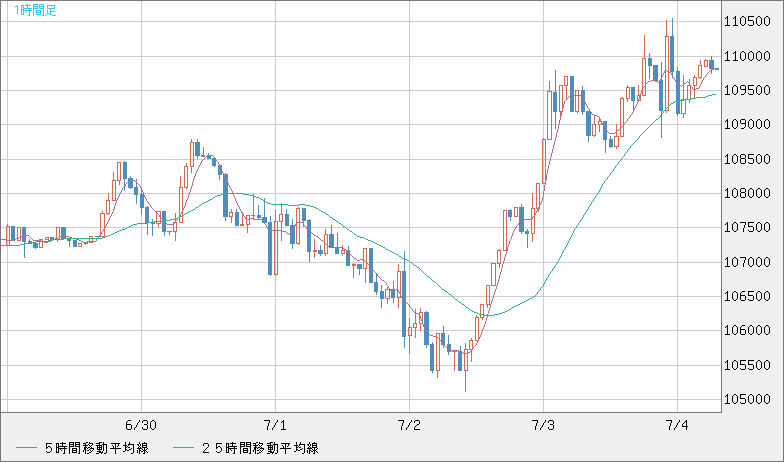Click the 106500 price axis label

coord(747,296)
